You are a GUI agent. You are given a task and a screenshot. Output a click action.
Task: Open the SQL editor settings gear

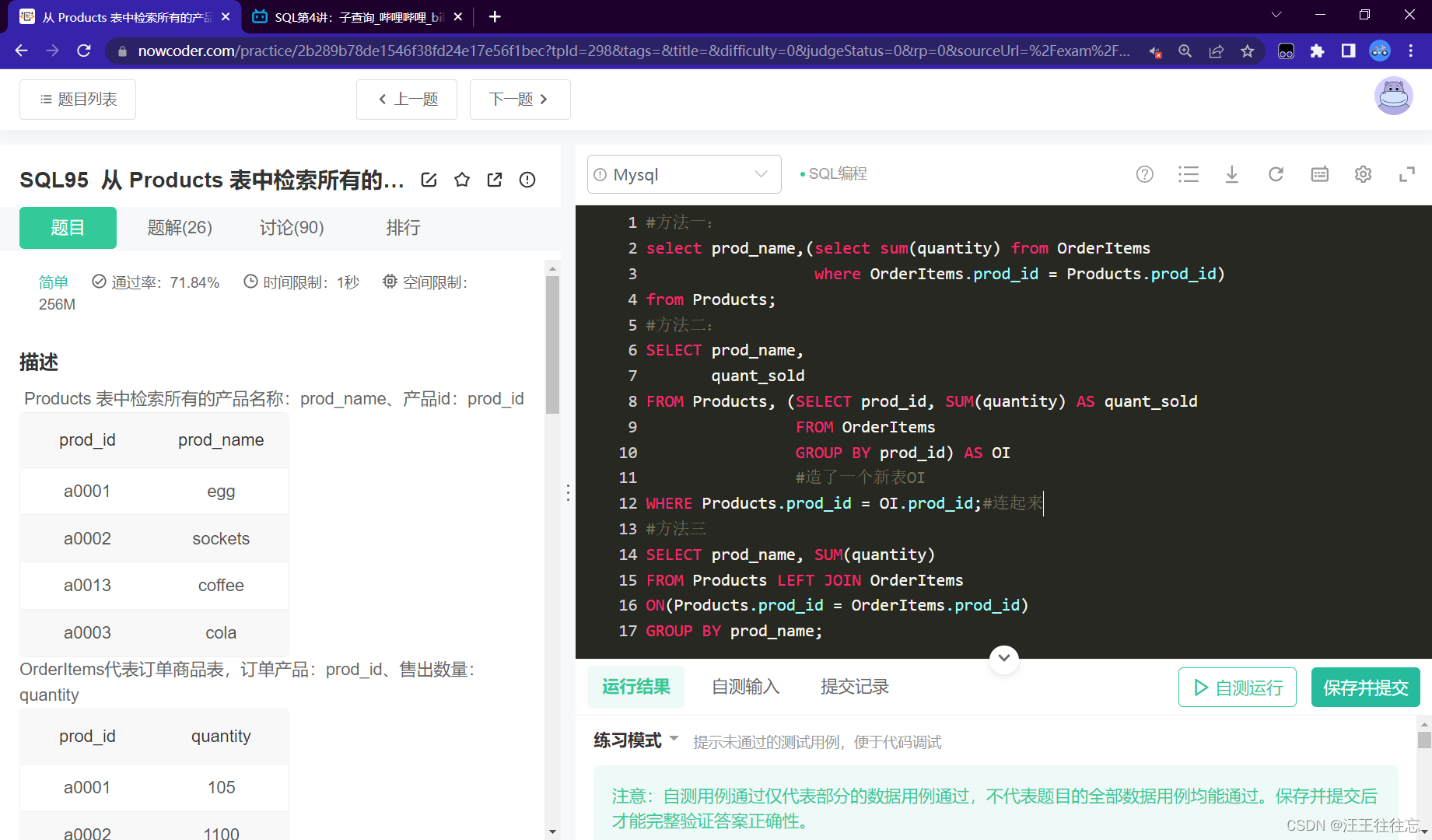tap(1363, 174)
